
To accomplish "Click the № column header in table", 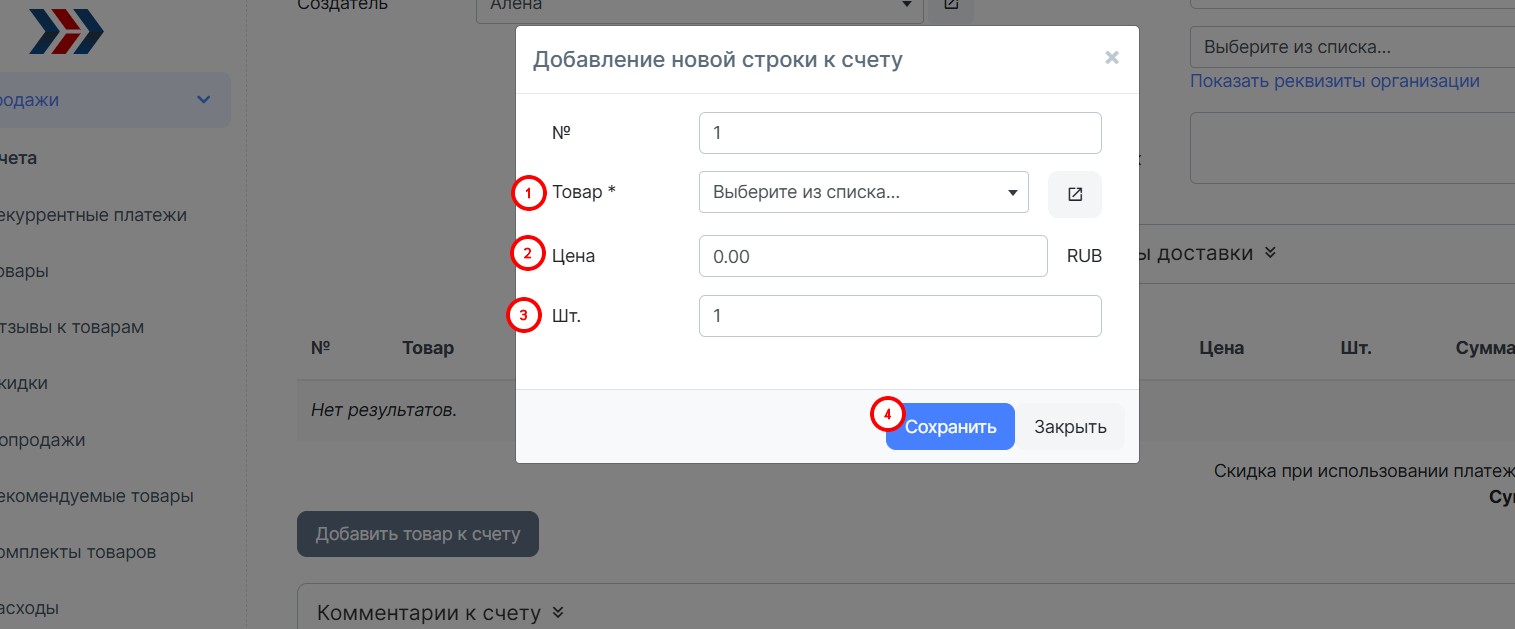I will click(x=321, y=348).
